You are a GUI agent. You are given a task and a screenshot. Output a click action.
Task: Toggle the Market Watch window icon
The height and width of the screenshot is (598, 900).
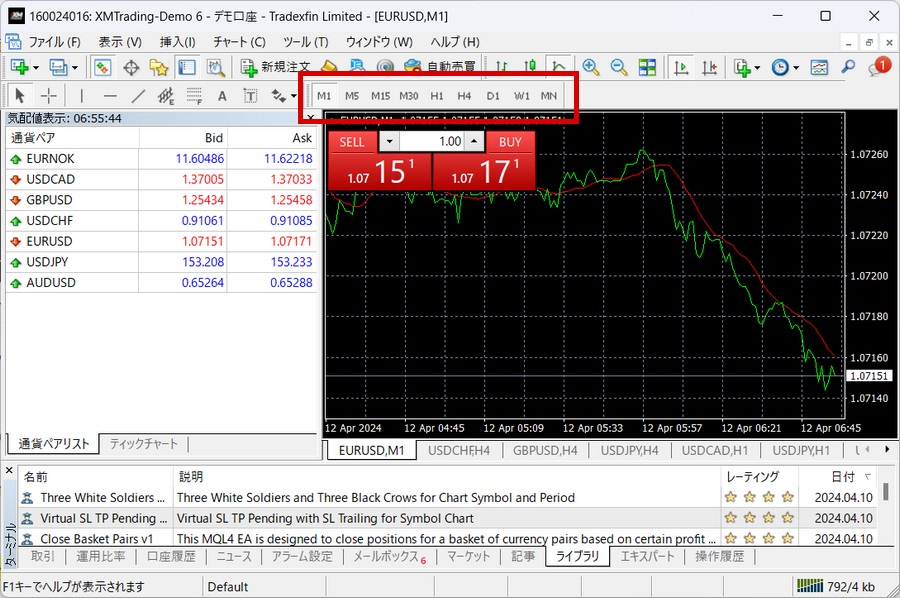pos(103,67)
